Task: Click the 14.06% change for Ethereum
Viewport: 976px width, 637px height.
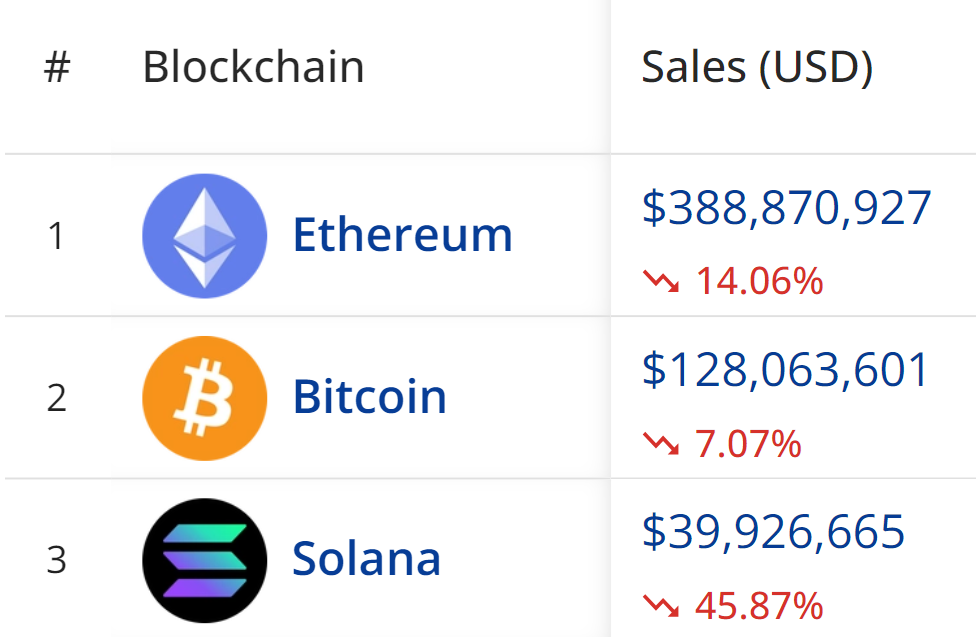Action: click(759, 282)
